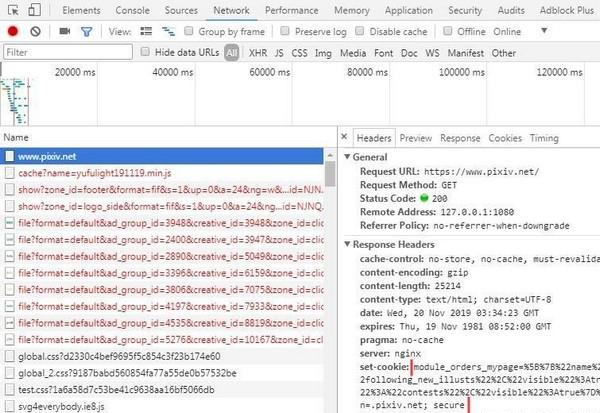Filter requests by JS type

point(279,53)
